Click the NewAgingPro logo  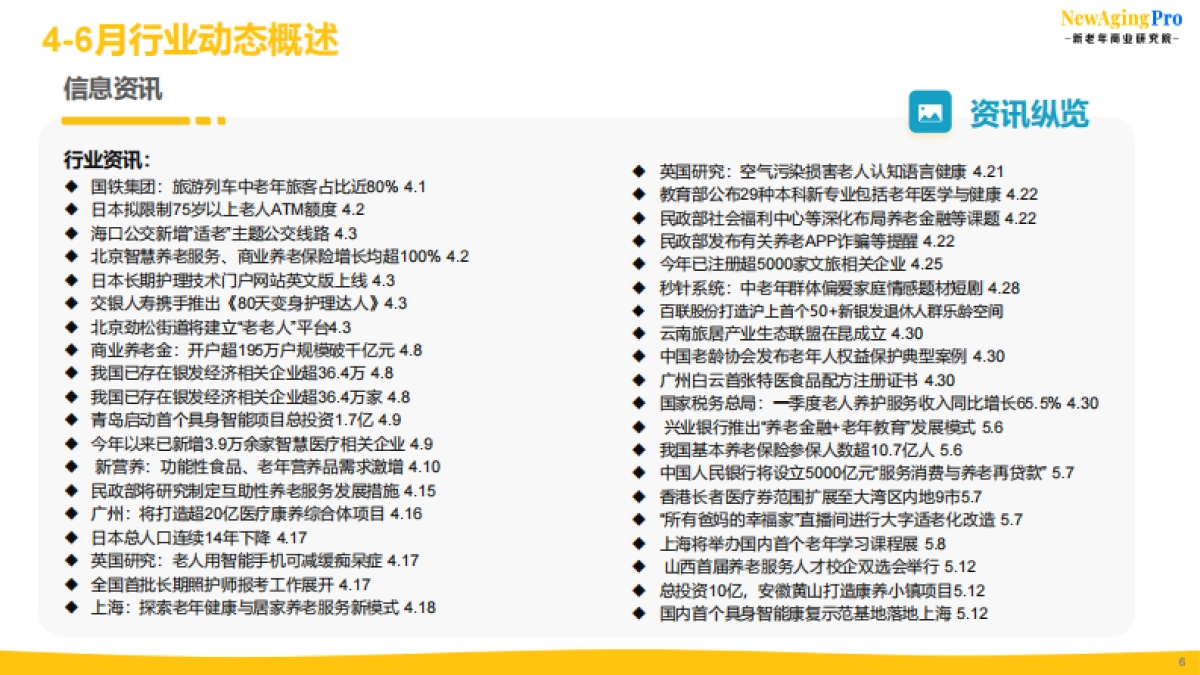[x=1120, y=25]
